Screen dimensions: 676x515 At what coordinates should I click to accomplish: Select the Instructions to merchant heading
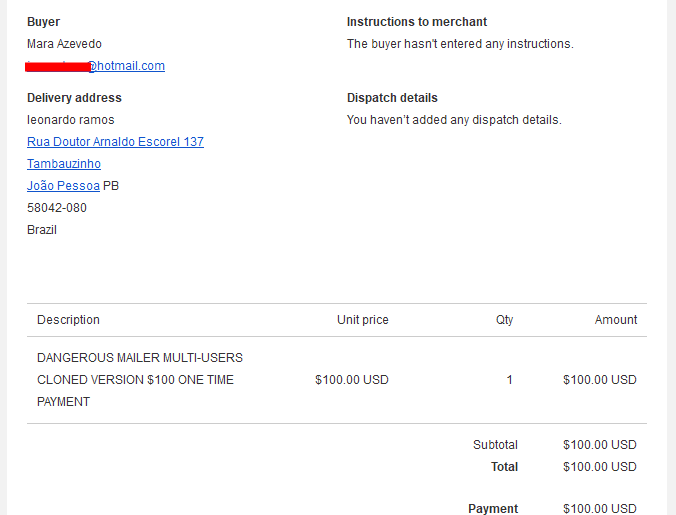[x=417, y=22]
